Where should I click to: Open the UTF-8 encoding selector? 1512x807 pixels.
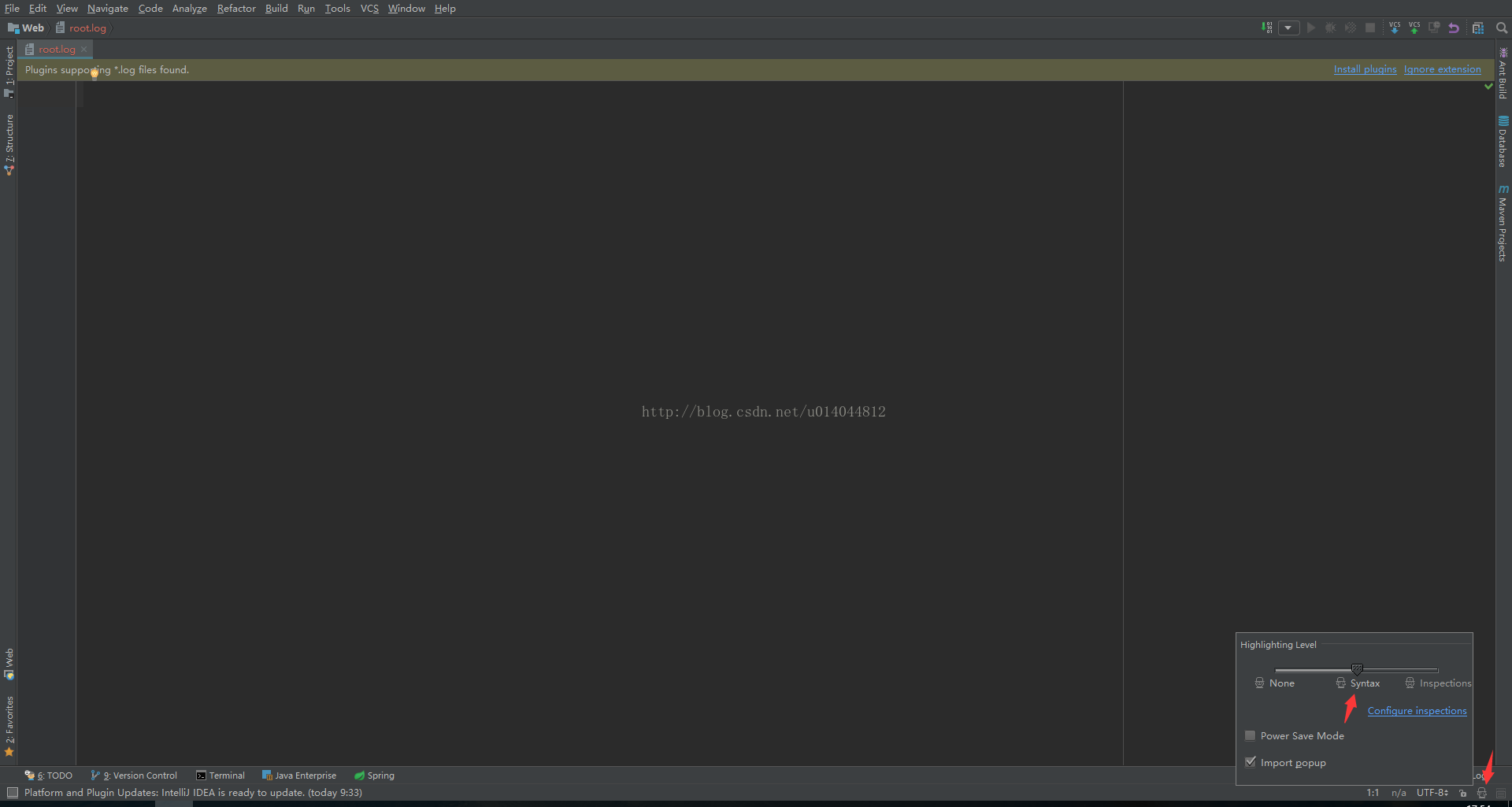1432,793
